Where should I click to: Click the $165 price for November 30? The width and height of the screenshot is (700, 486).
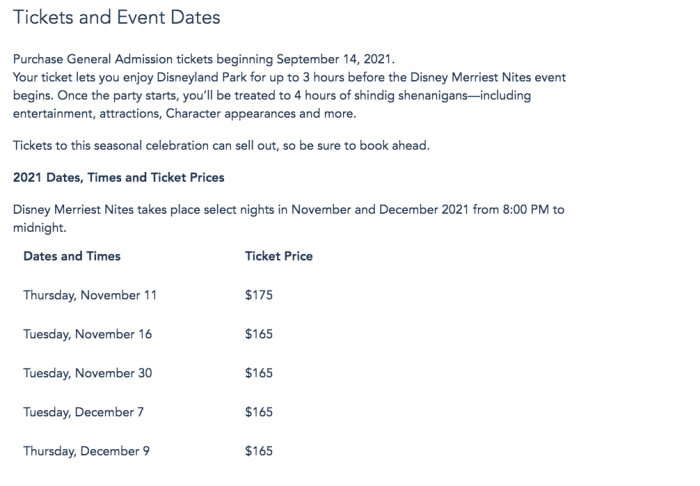point(258,373)
